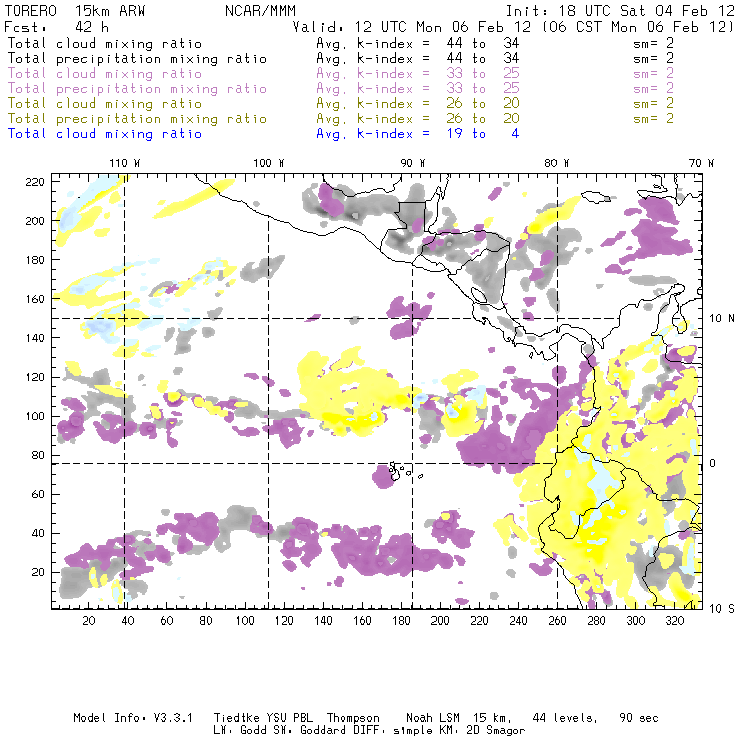740x740 pixels.
Task: Click the "0" equator latitude label
Action: 712,463
